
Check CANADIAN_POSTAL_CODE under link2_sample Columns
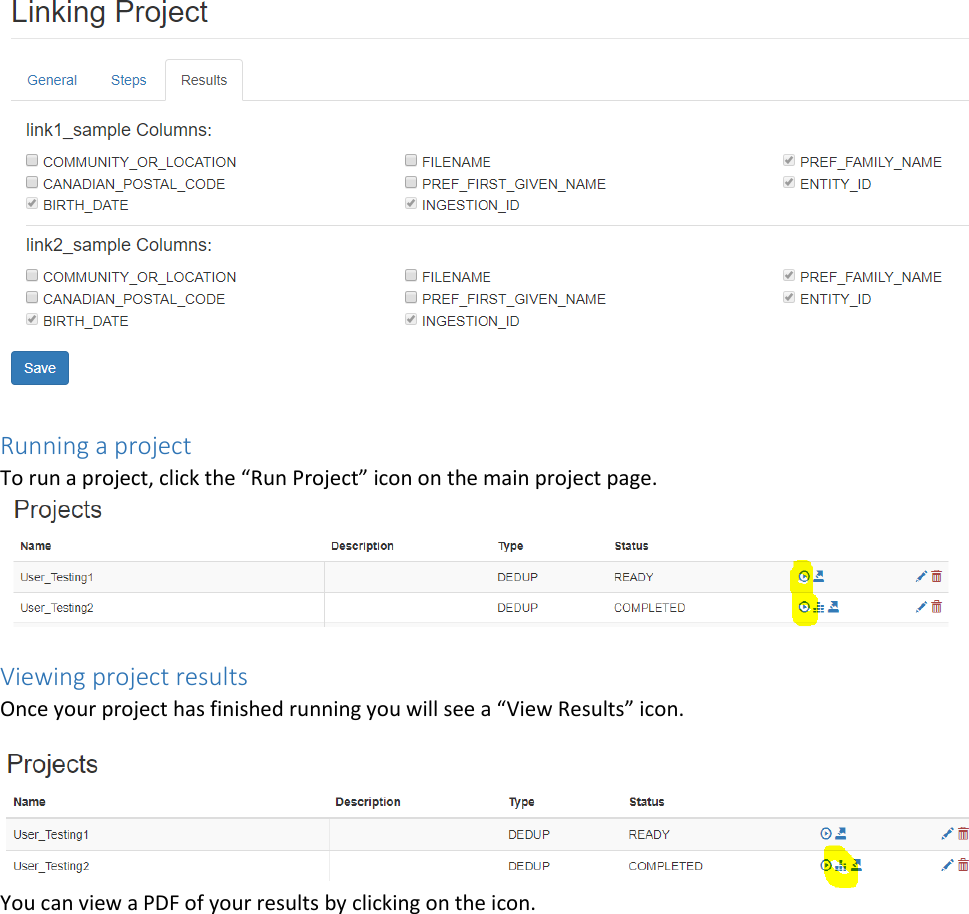coord(32,297)
